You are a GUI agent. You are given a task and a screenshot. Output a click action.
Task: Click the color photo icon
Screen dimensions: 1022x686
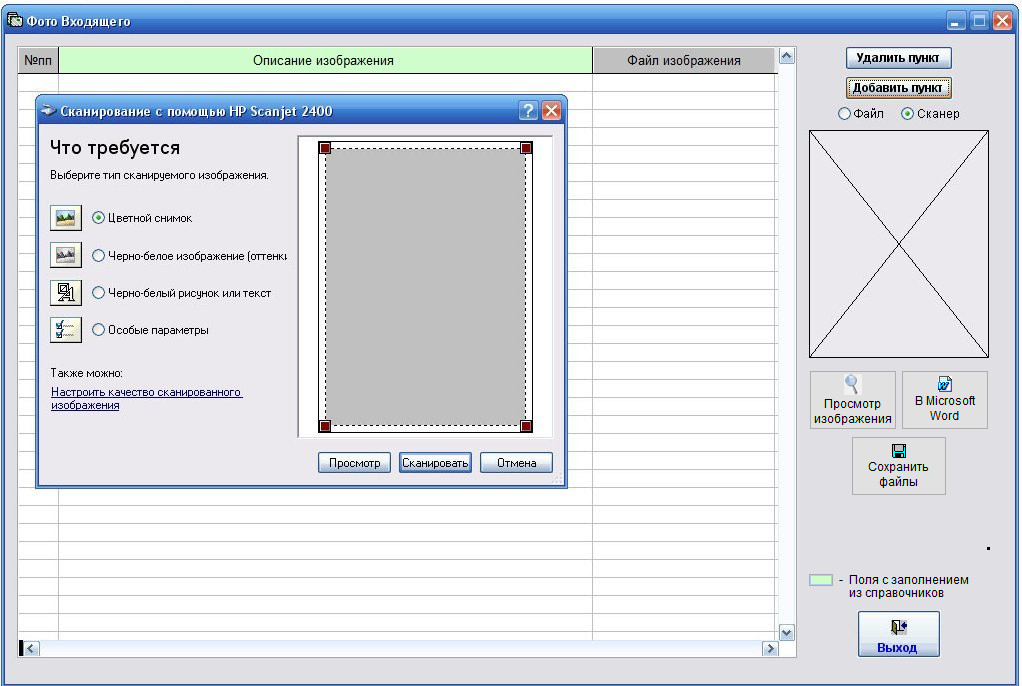point(66,218)
